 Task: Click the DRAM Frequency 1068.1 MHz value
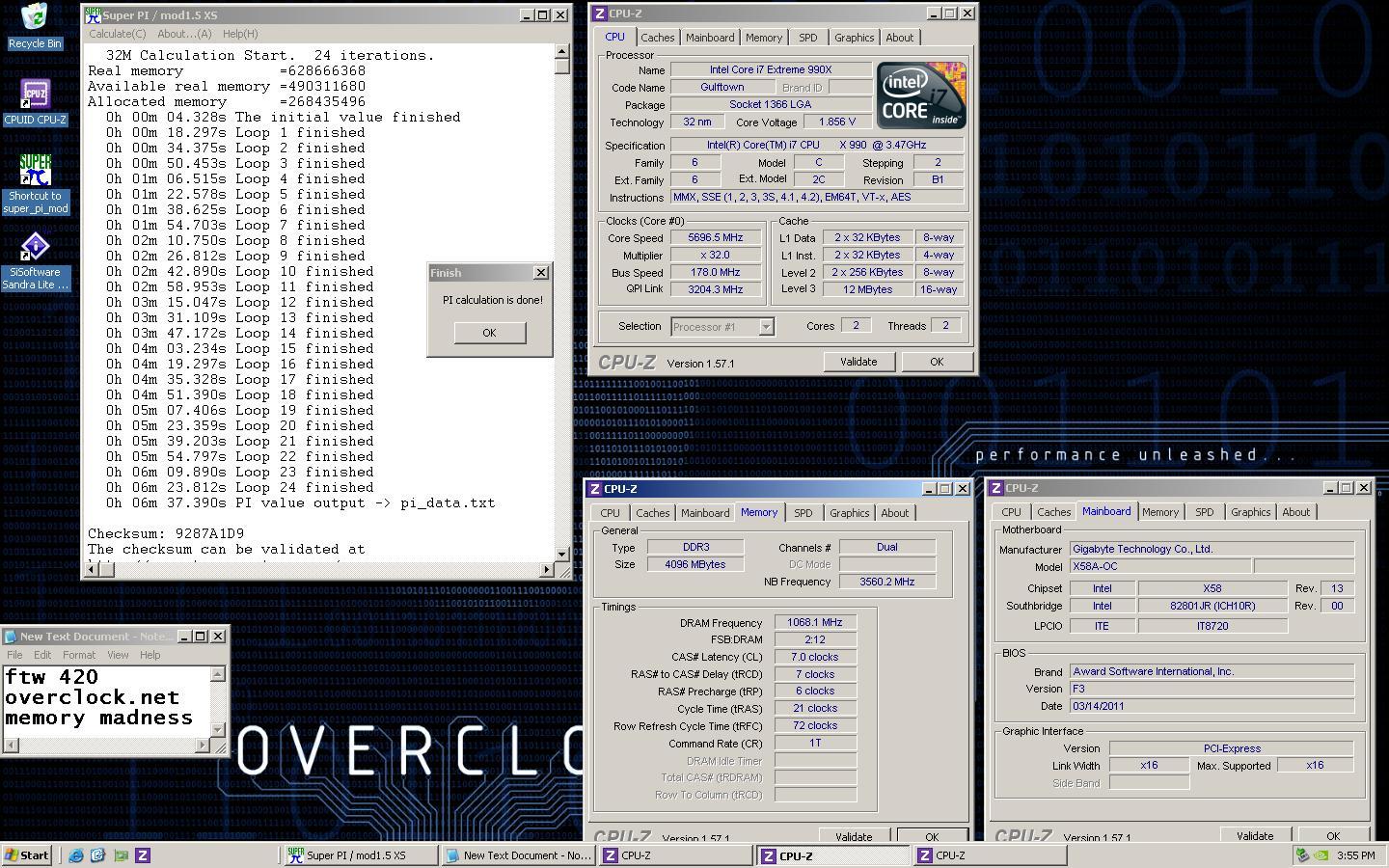coord(815,623)
